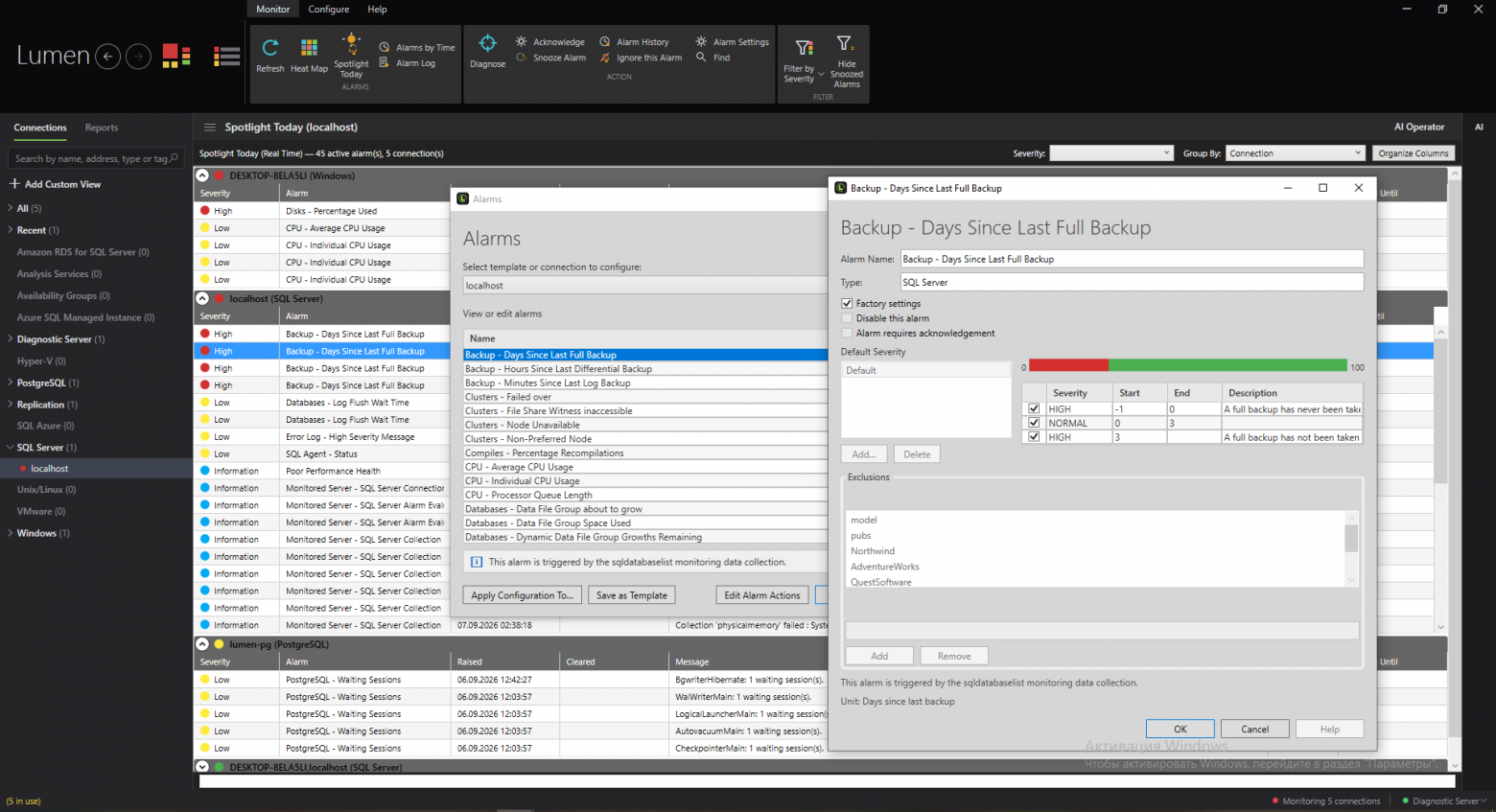Click the Alarm Name input field
This screenshot has height=812, width=1496.
click(1132, 259)
